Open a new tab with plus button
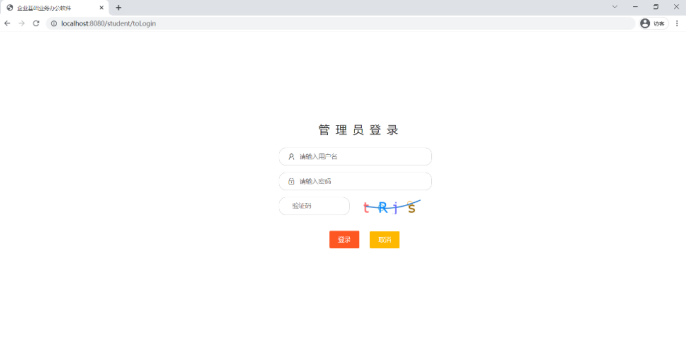This screenshot has width=686, height=361. 118,8
